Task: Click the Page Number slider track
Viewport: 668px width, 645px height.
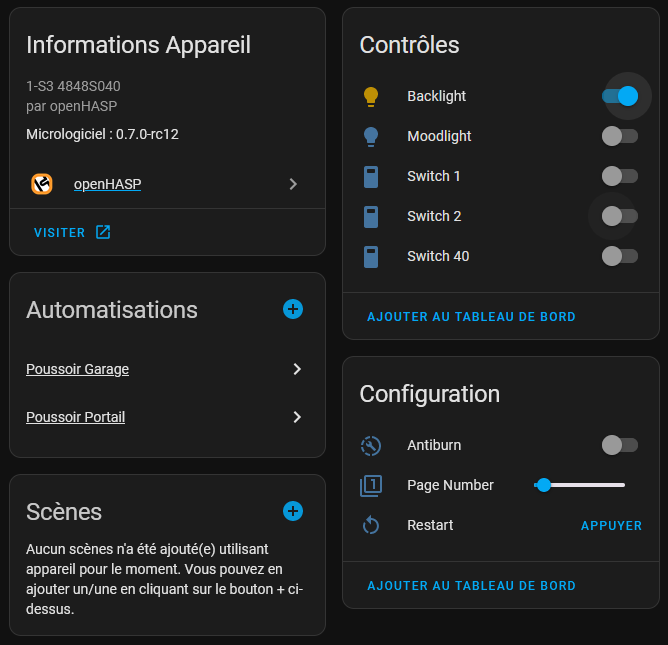Action: click(x=579, y=485)
